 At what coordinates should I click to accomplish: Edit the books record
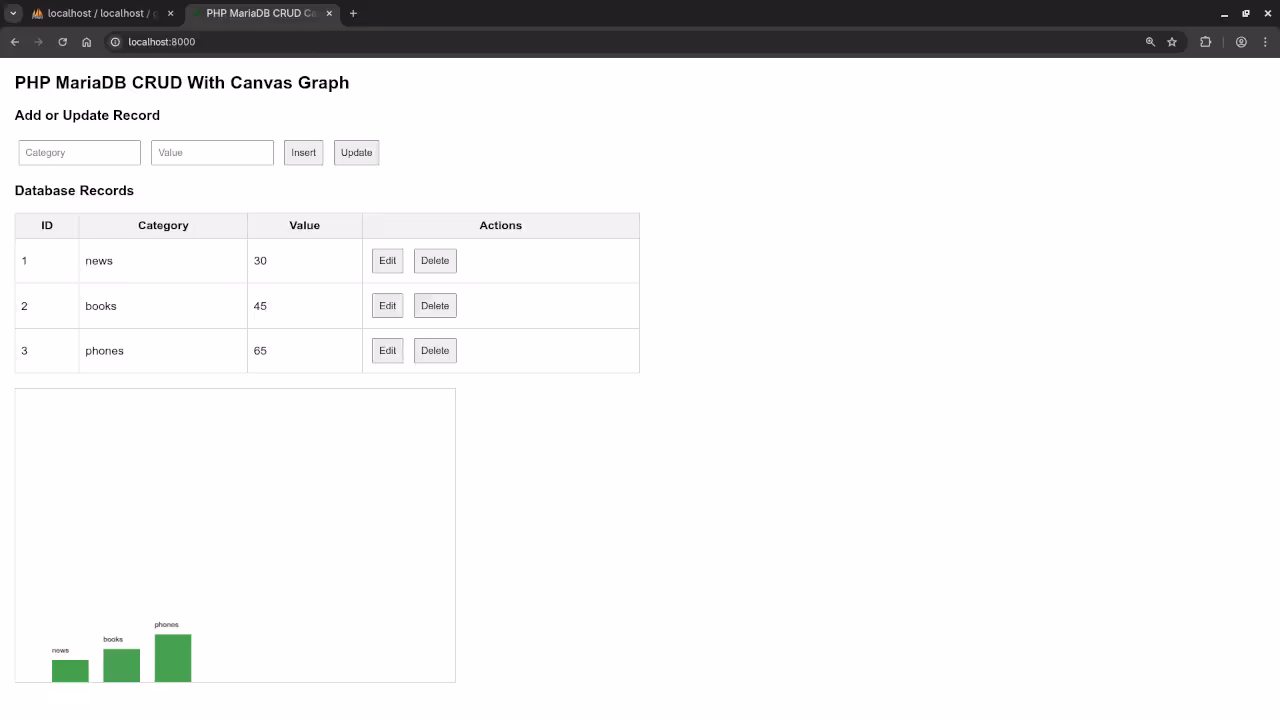387,305
